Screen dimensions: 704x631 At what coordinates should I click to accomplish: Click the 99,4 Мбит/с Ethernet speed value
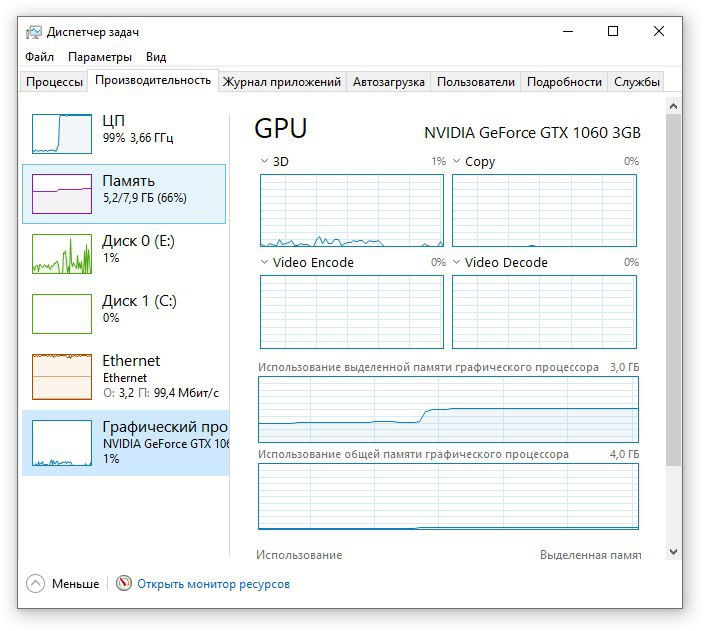186,393
